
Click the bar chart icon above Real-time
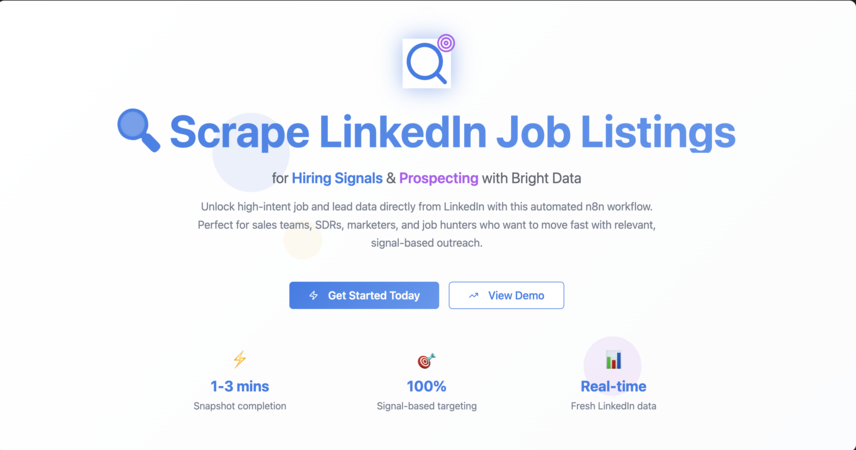[x=613, y=360]
